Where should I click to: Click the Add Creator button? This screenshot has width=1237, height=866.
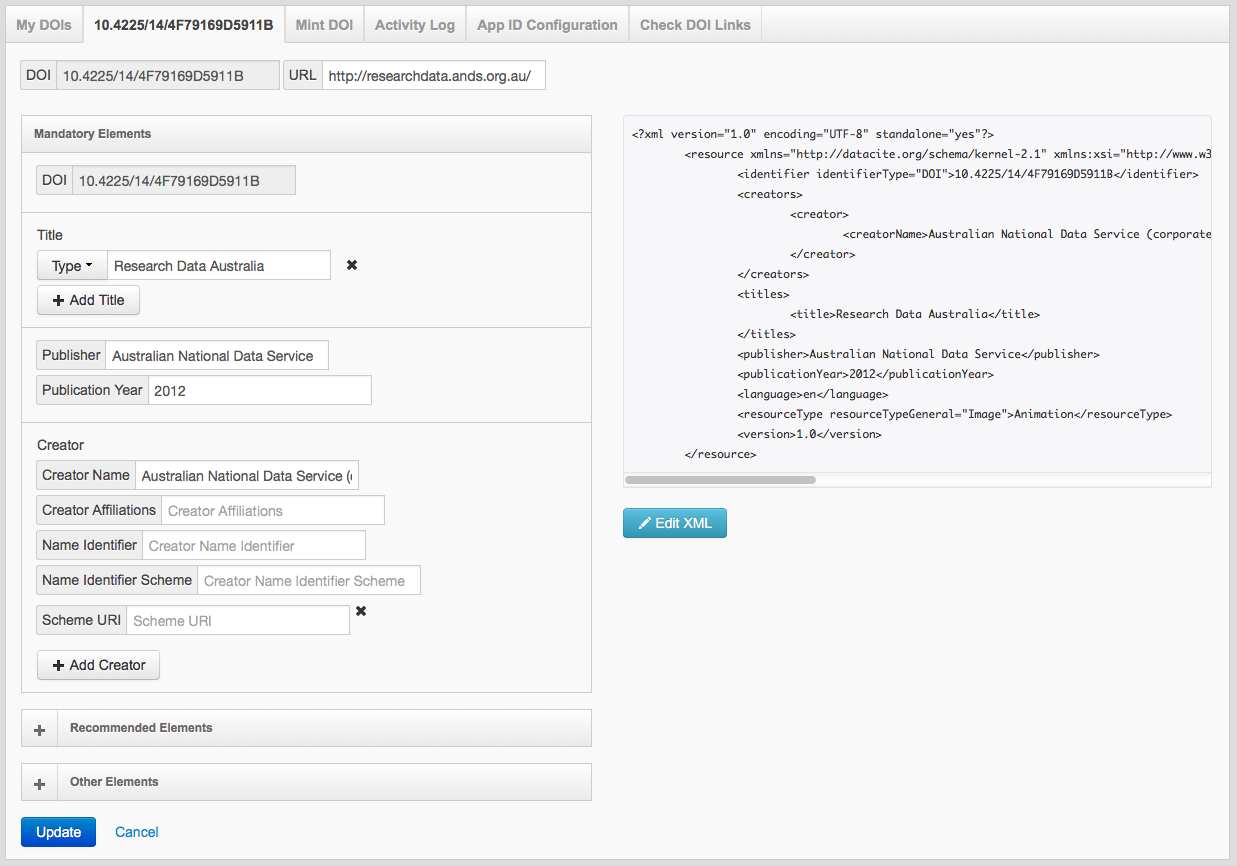pos(98,665)
